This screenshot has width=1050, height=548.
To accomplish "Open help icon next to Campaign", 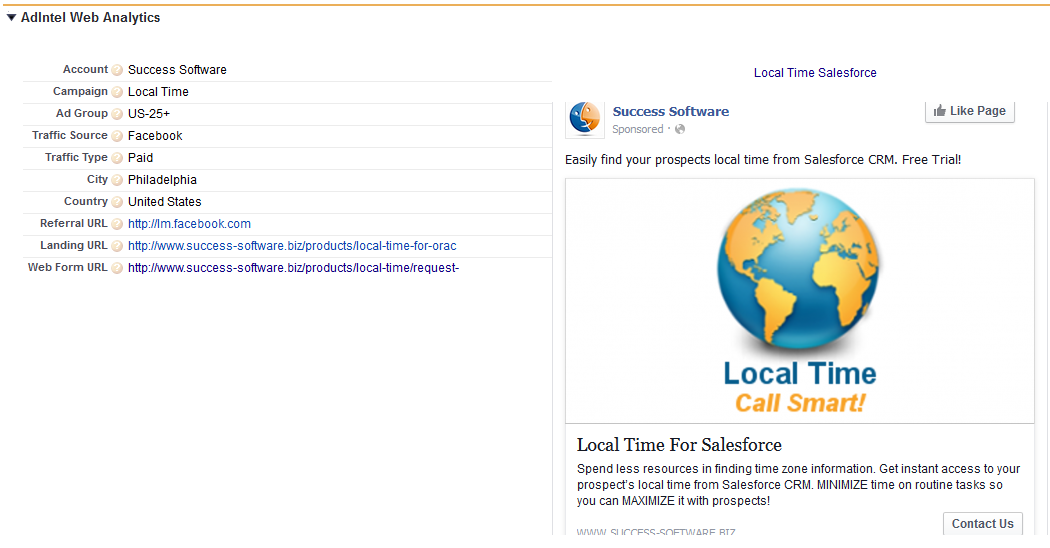I will pos(117,92).
